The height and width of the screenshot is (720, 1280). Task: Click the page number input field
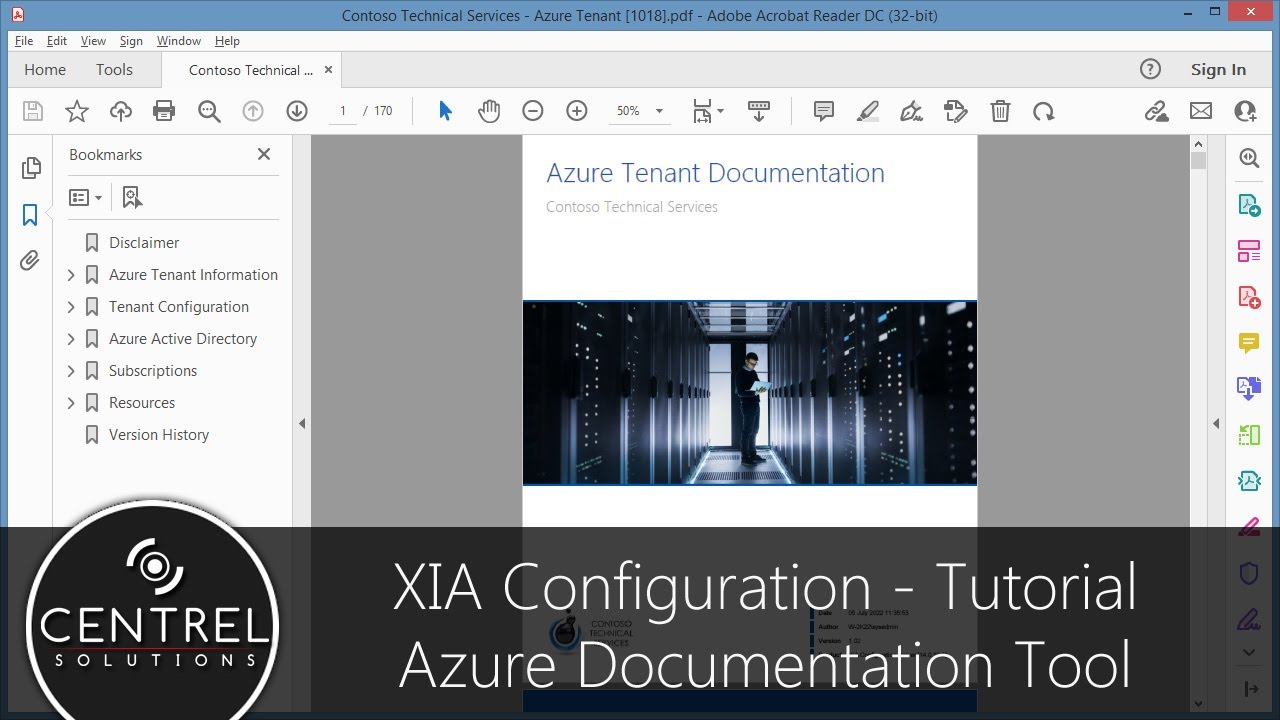(x=342, y=111)
